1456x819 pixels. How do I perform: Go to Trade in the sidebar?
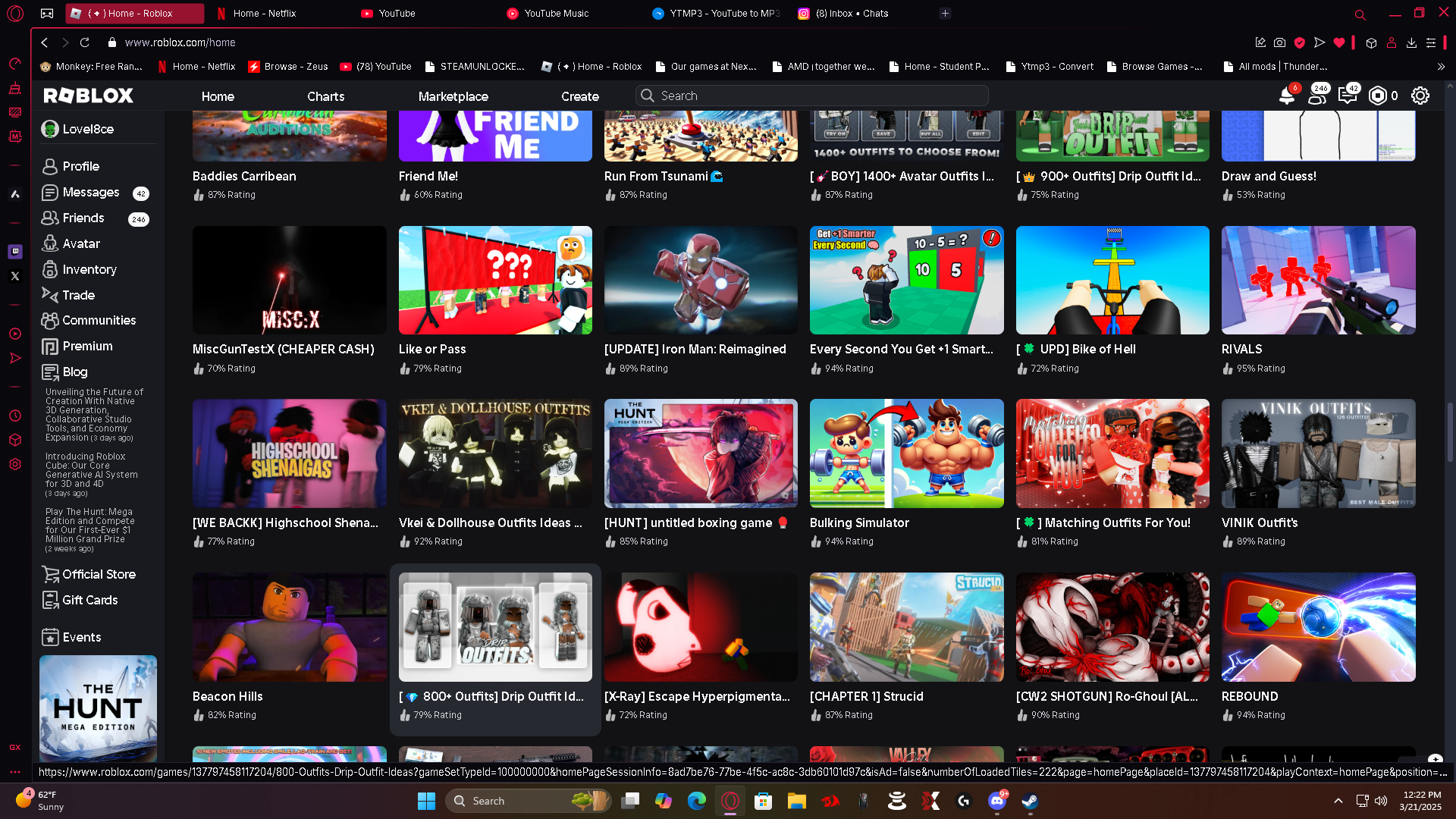pos(78,295)
